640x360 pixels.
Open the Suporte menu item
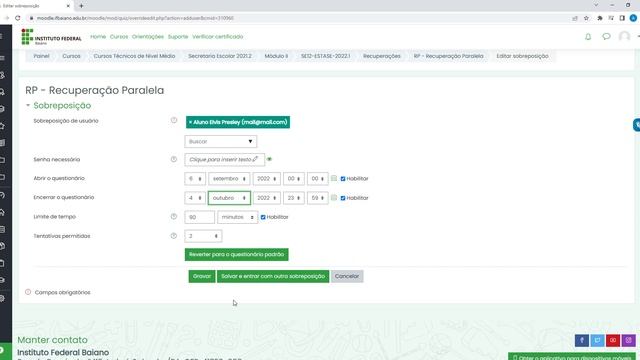(x=178, y=37)
